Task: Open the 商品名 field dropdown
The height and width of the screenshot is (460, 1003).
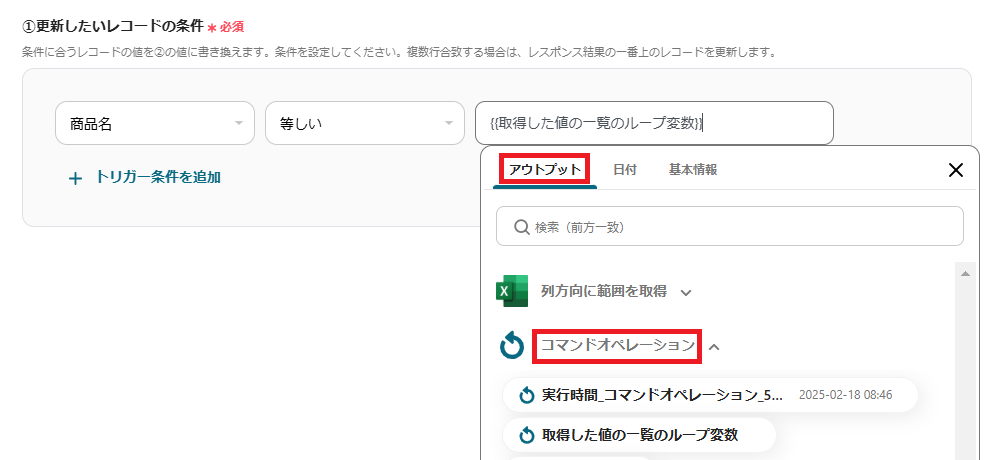Action: 155,123
